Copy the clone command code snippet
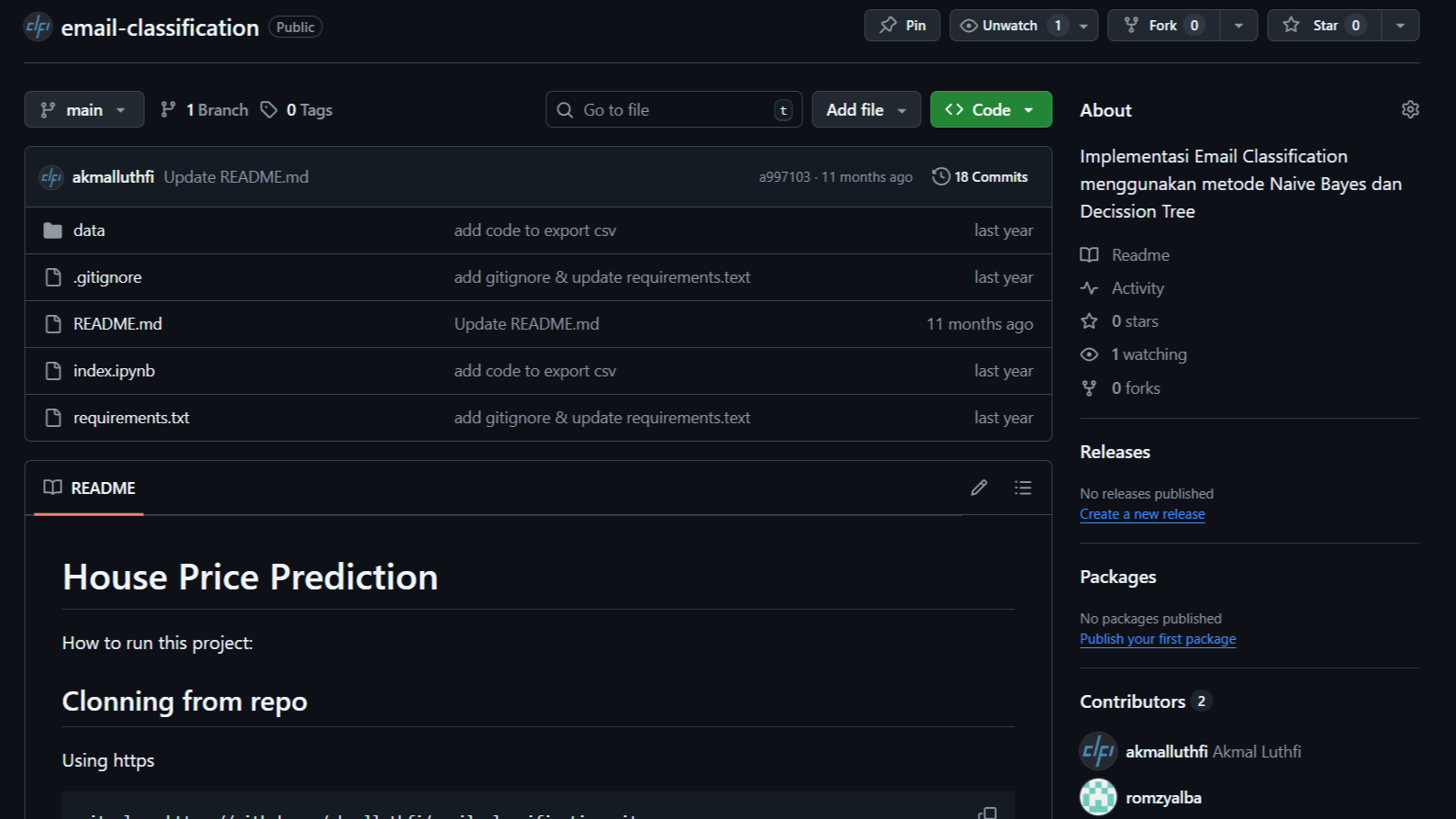This screenshot has height=819, width=1456. coord(988,812)
